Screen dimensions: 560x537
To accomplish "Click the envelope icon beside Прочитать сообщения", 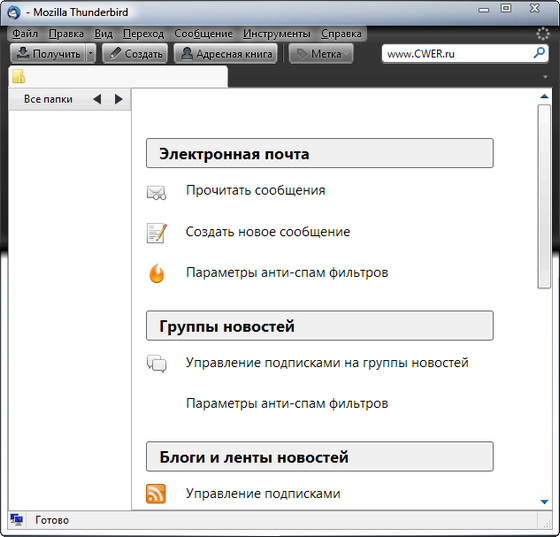I will pyautogui.click(x=156, y=192).
